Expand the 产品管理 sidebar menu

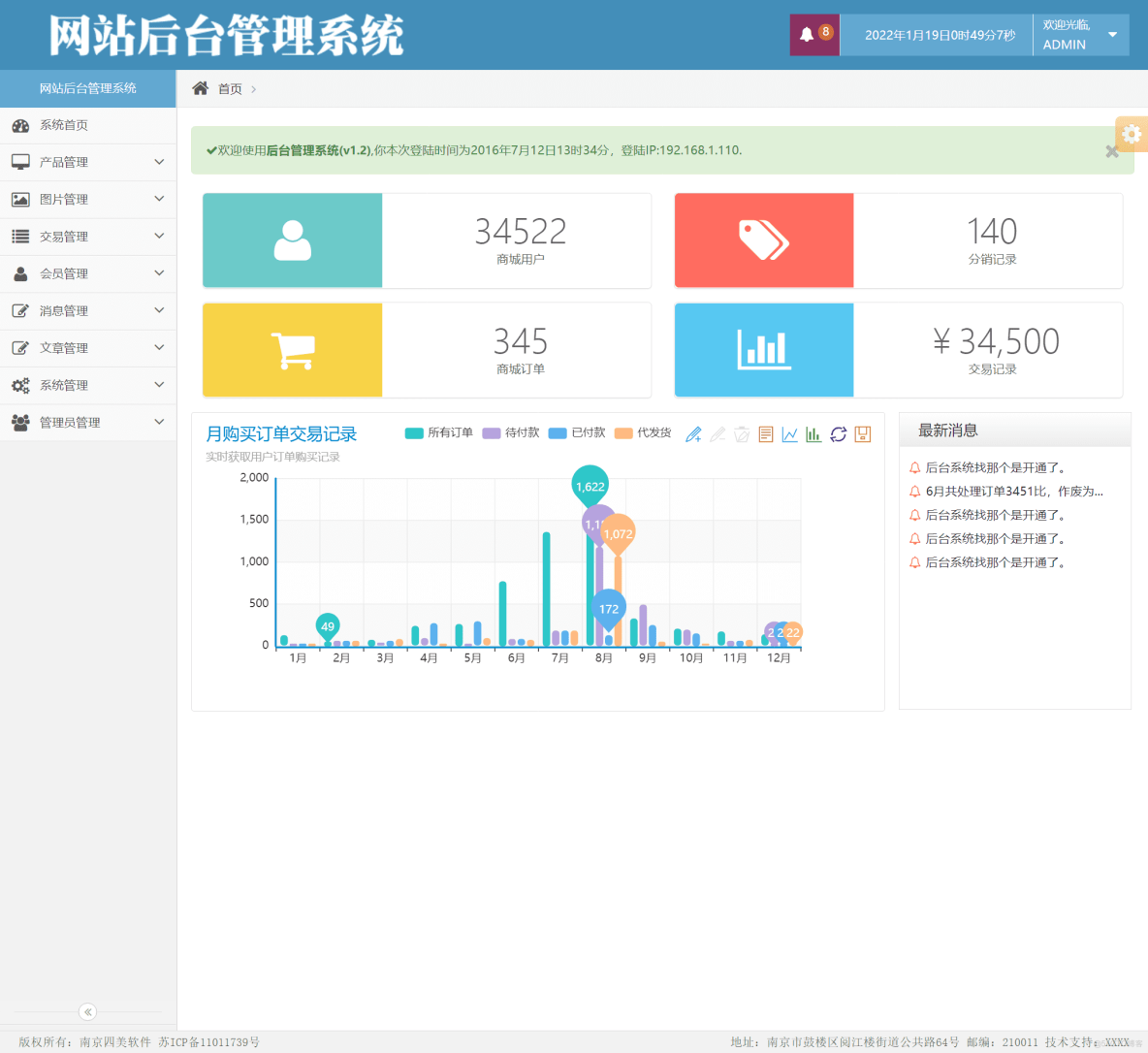click(88, 162)
